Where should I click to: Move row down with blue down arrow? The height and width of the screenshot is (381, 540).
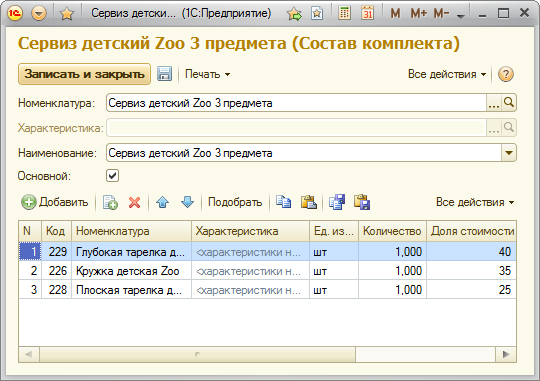(x=187, y=202)
